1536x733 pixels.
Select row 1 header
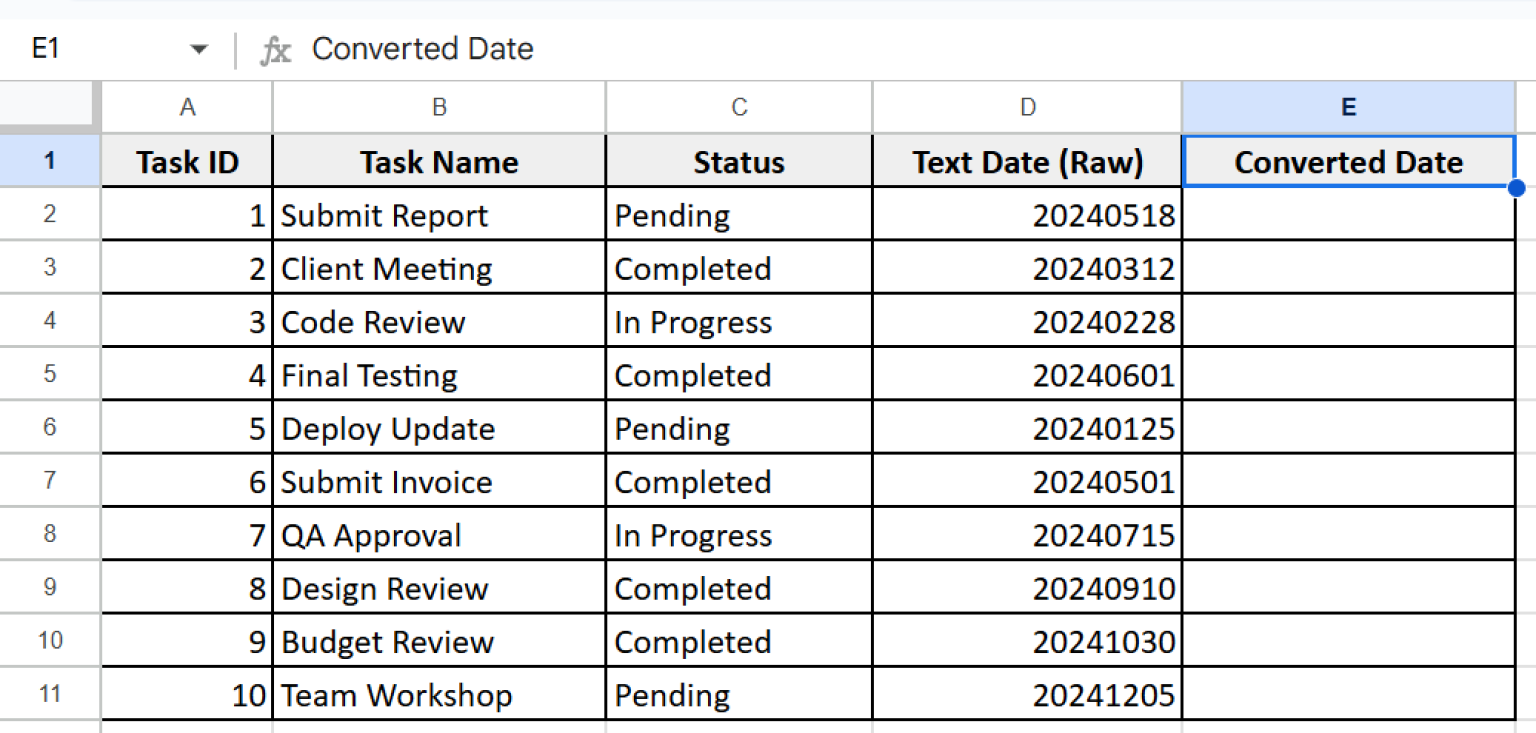[x=50, y=161]
